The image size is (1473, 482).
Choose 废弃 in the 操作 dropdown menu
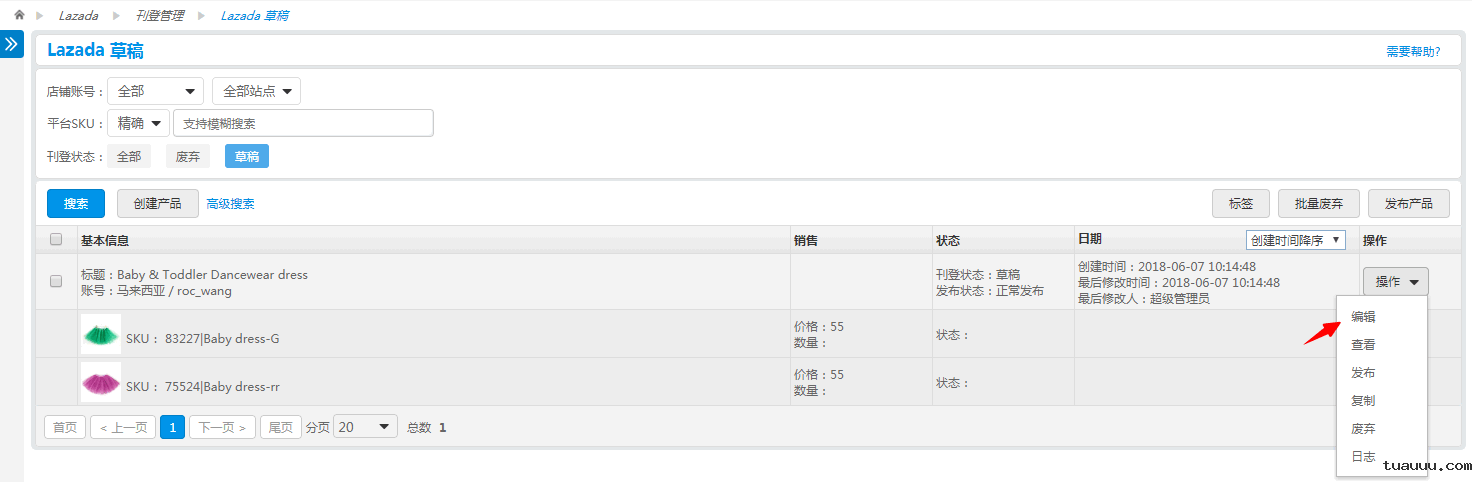tap(1363, 429)
